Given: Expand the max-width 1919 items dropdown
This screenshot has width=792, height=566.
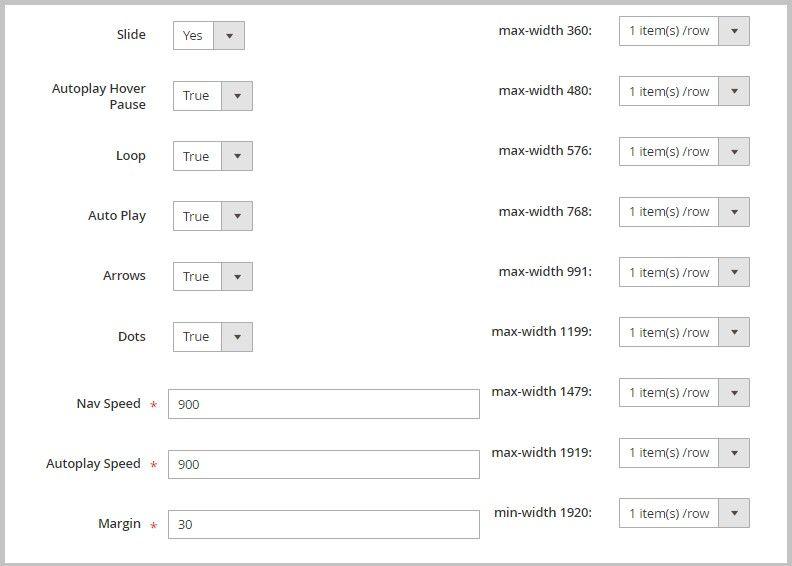Looking at the screenshot, I should [684, 452].
